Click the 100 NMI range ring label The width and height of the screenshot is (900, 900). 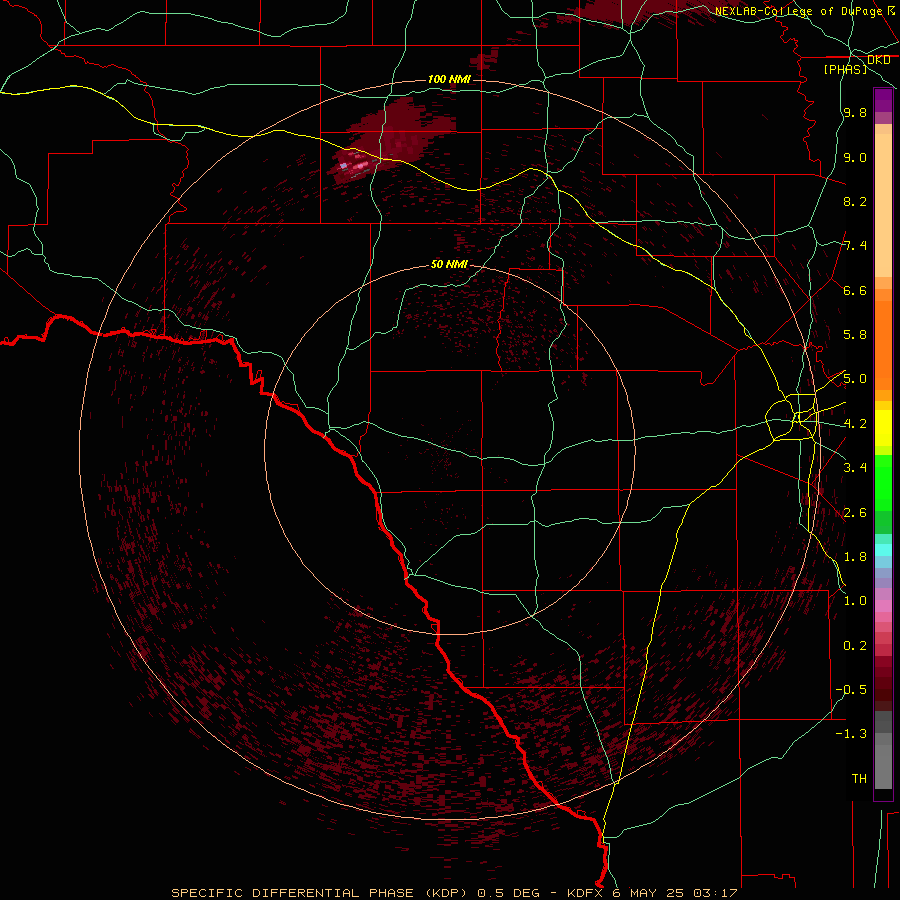pyautogui.click(x=449, y=79)
